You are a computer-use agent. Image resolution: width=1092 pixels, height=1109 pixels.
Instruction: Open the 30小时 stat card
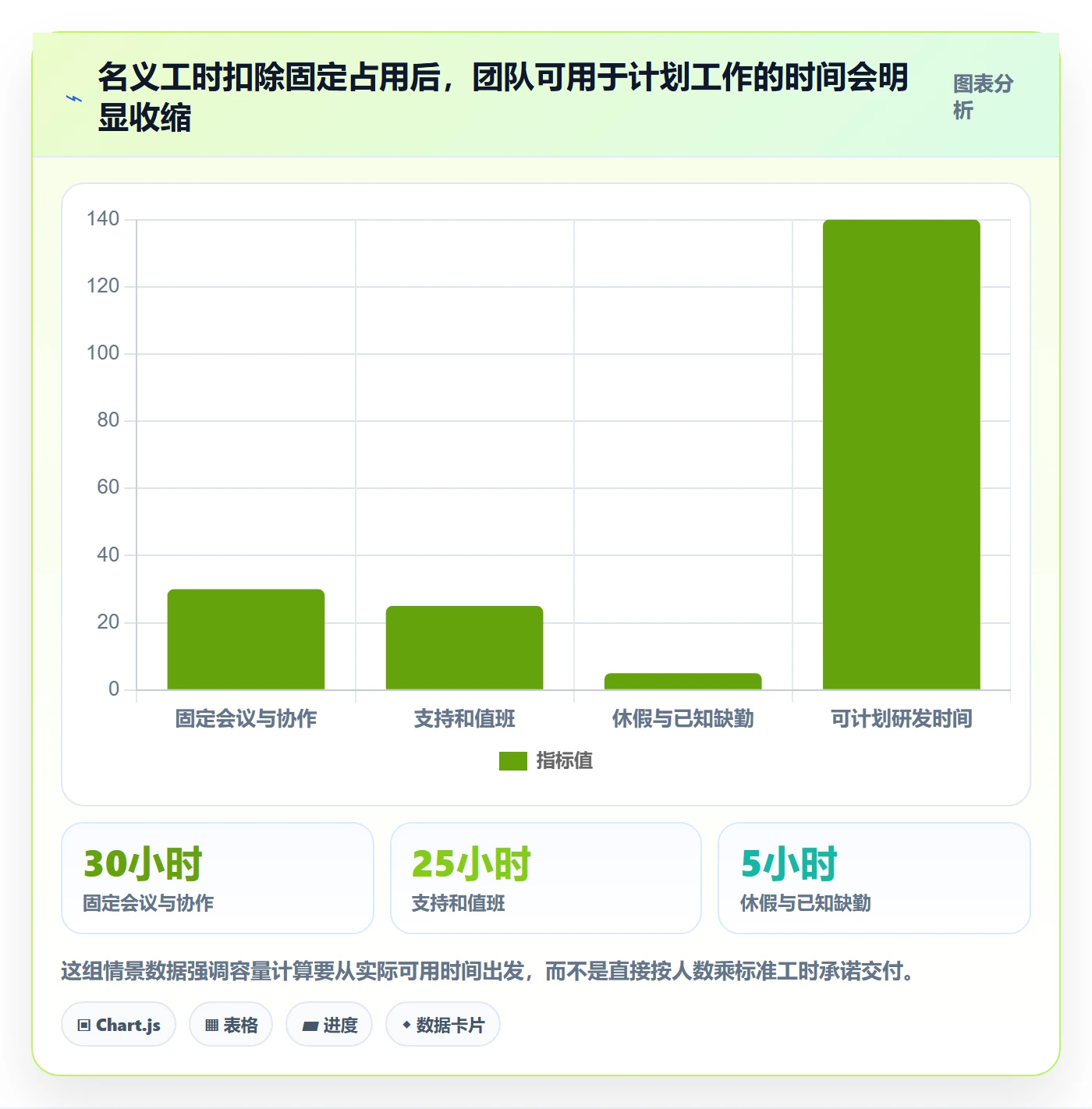tap(218, 878)
